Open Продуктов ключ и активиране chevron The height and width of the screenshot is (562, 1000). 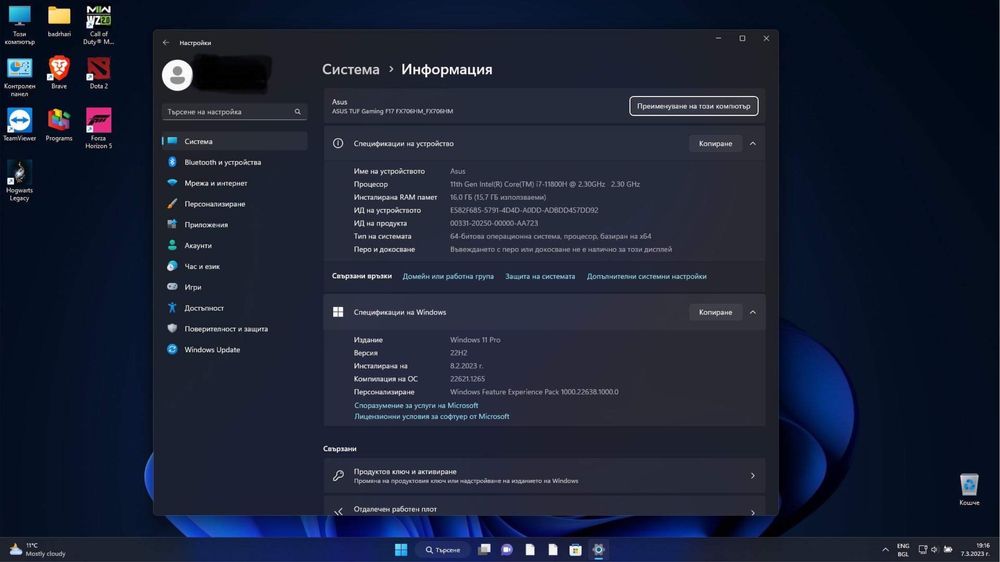(753, 476)
